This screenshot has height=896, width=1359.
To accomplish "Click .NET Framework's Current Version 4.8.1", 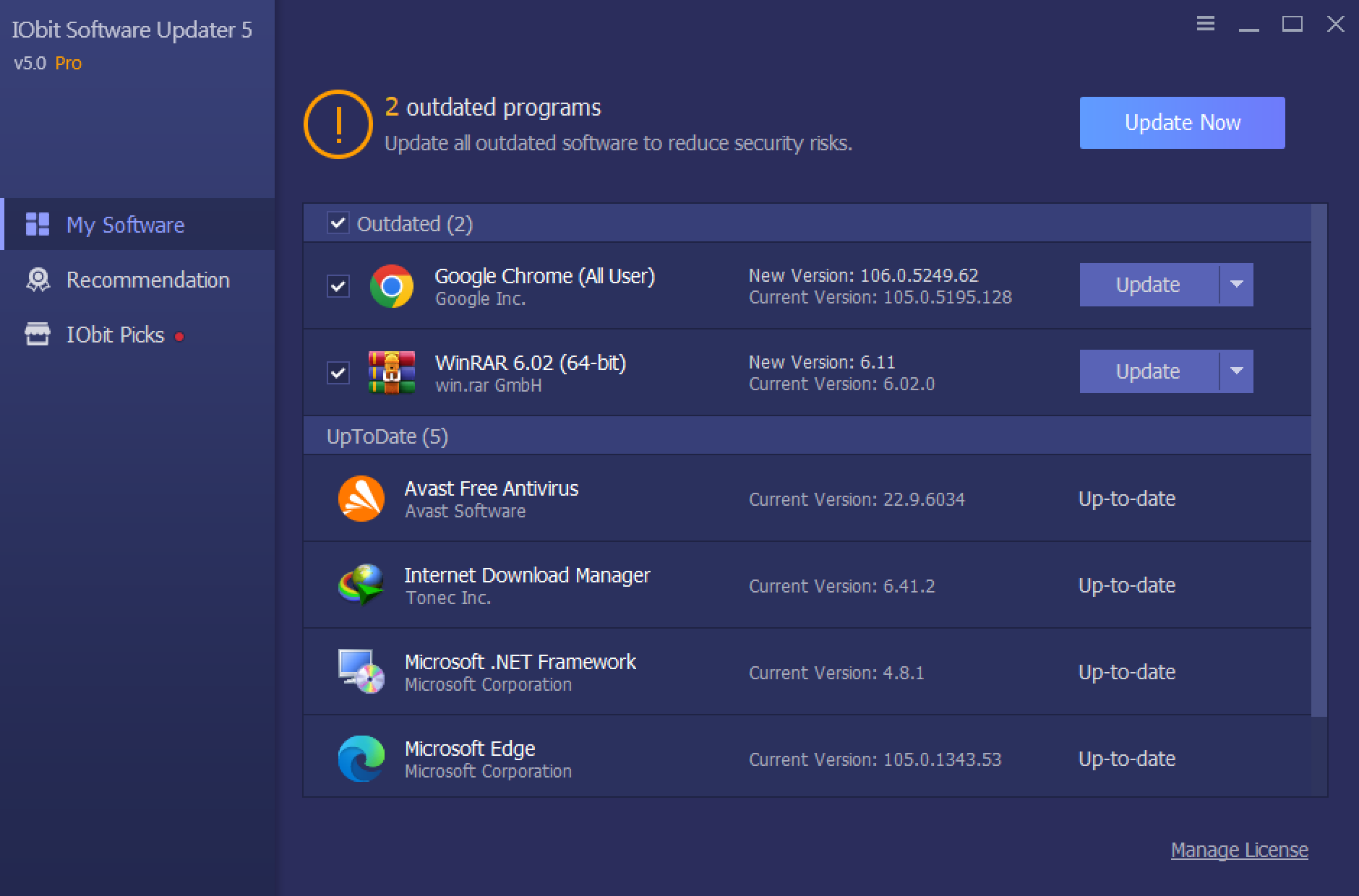I will pyautogui.click(x=836, y=673).
